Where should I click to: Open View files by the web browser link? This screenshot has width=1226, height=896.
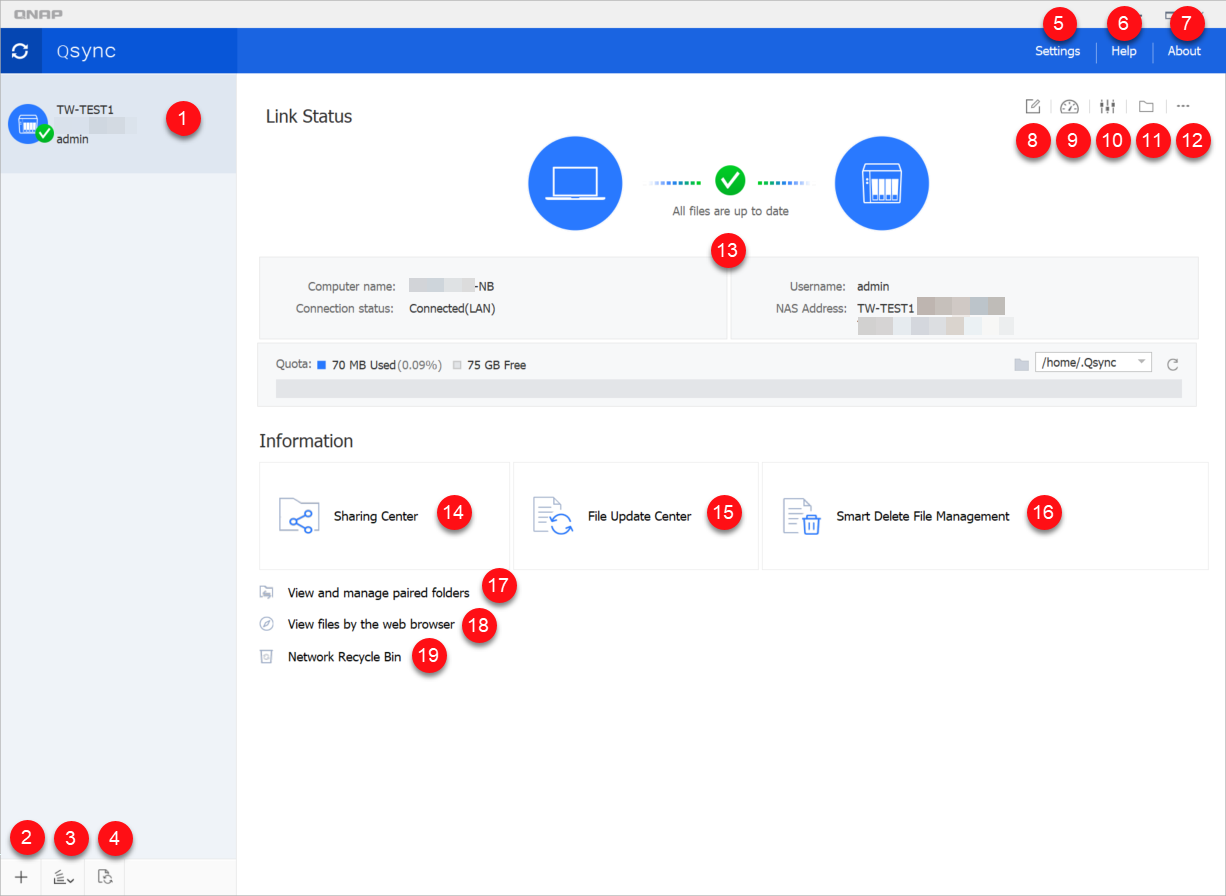371,624
